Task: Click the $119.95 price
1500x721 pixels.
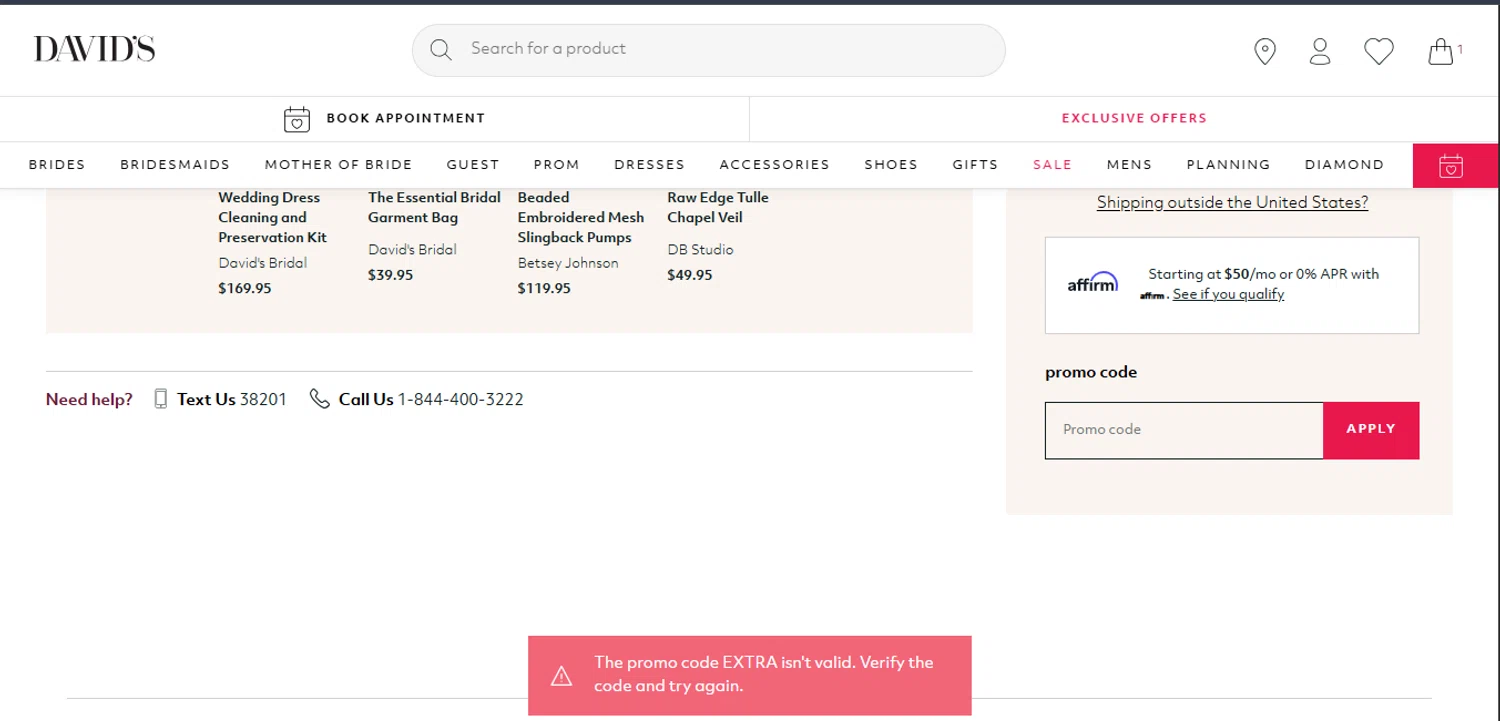Action: pyautogui.click(x=544, y=289)
